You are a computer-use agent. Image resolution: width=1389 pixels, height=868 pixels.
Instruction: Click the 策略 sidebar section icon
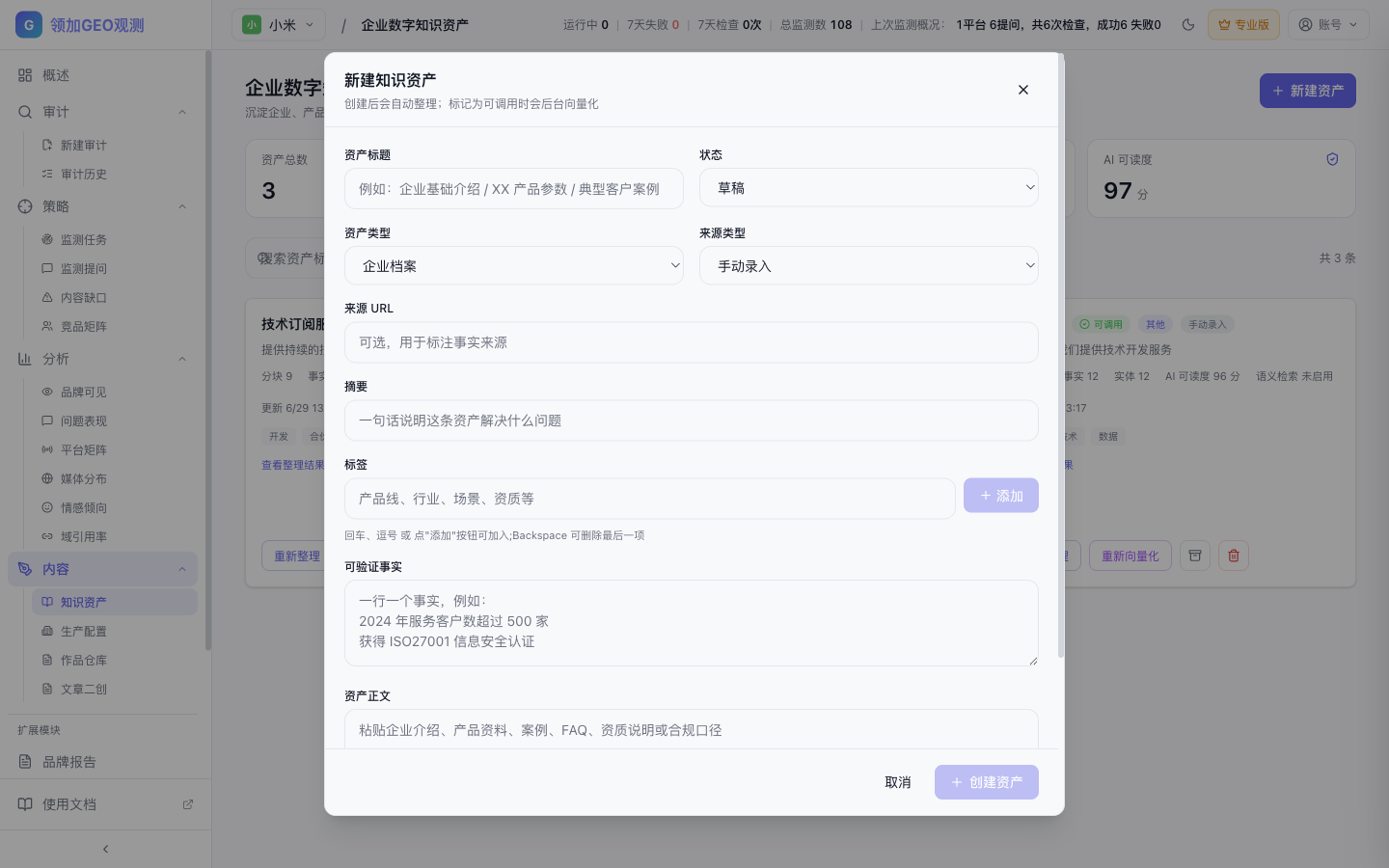click(x=25, y=206)
